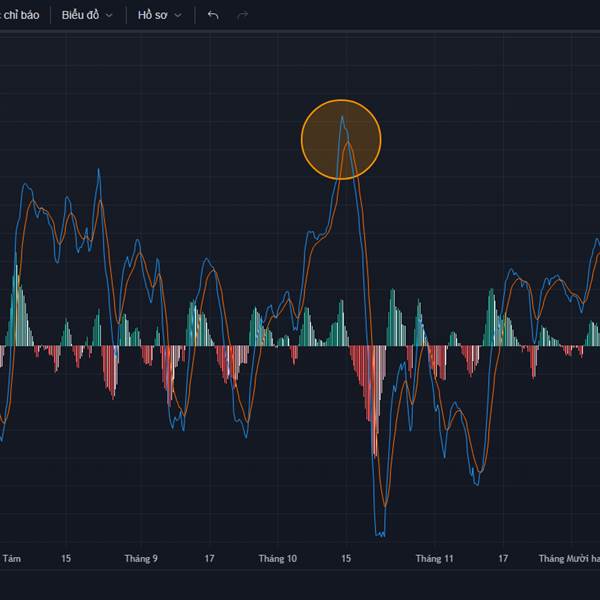Click the 17 label after Tháng 9
This screenshot has width=600, height=600.
(x=209, y=559)
